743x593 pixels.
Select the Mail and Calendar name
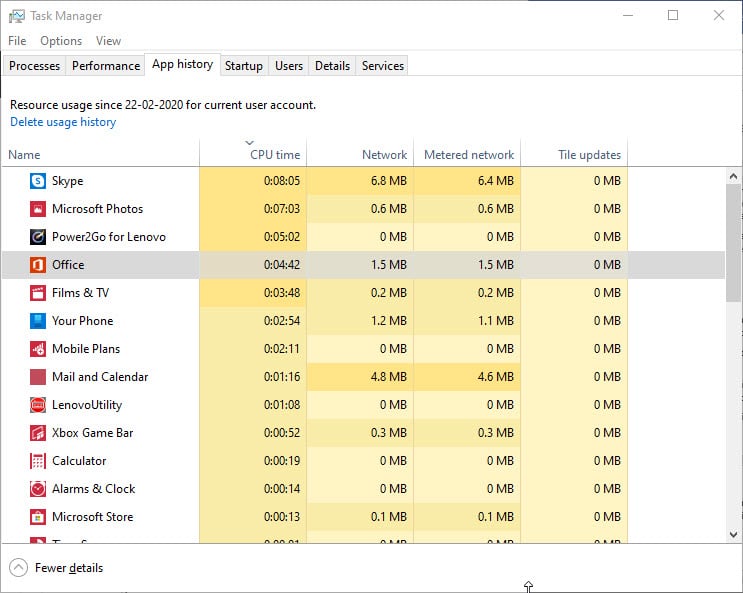pos(100,377)
